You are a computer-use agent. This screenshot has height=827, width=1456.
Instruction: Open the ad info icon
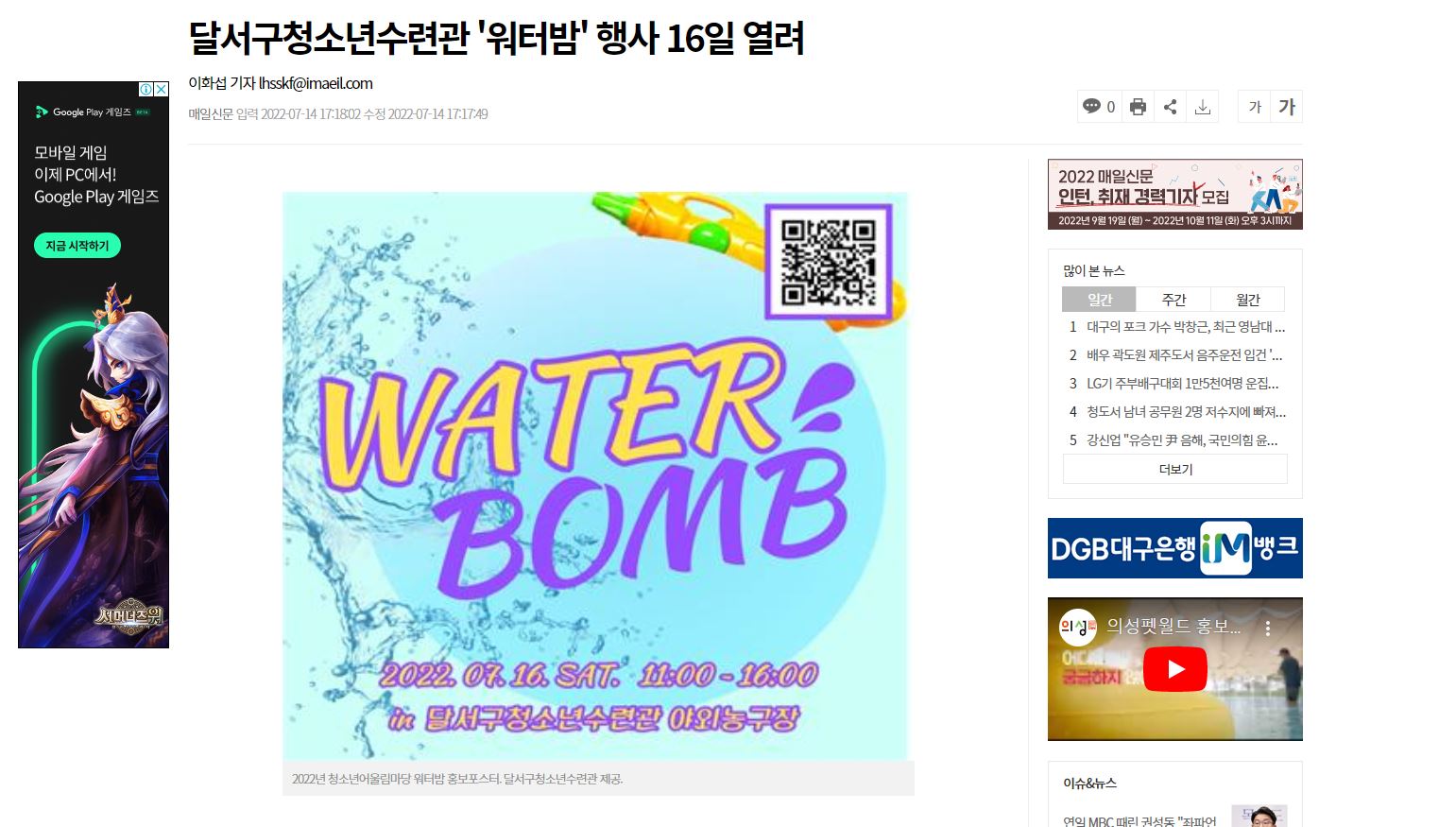click(146, 89)
